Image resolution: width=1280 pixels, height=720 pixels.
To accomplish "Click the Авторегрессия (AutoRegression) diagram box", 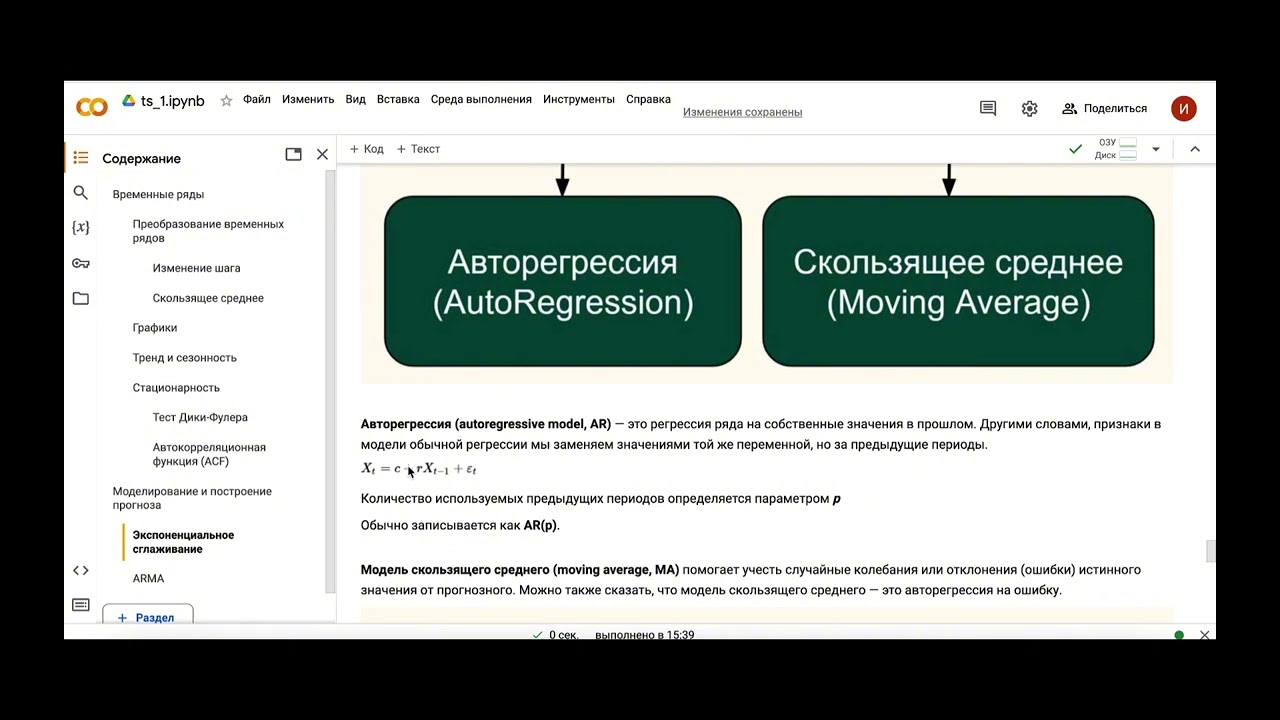I will pos(563,281).
